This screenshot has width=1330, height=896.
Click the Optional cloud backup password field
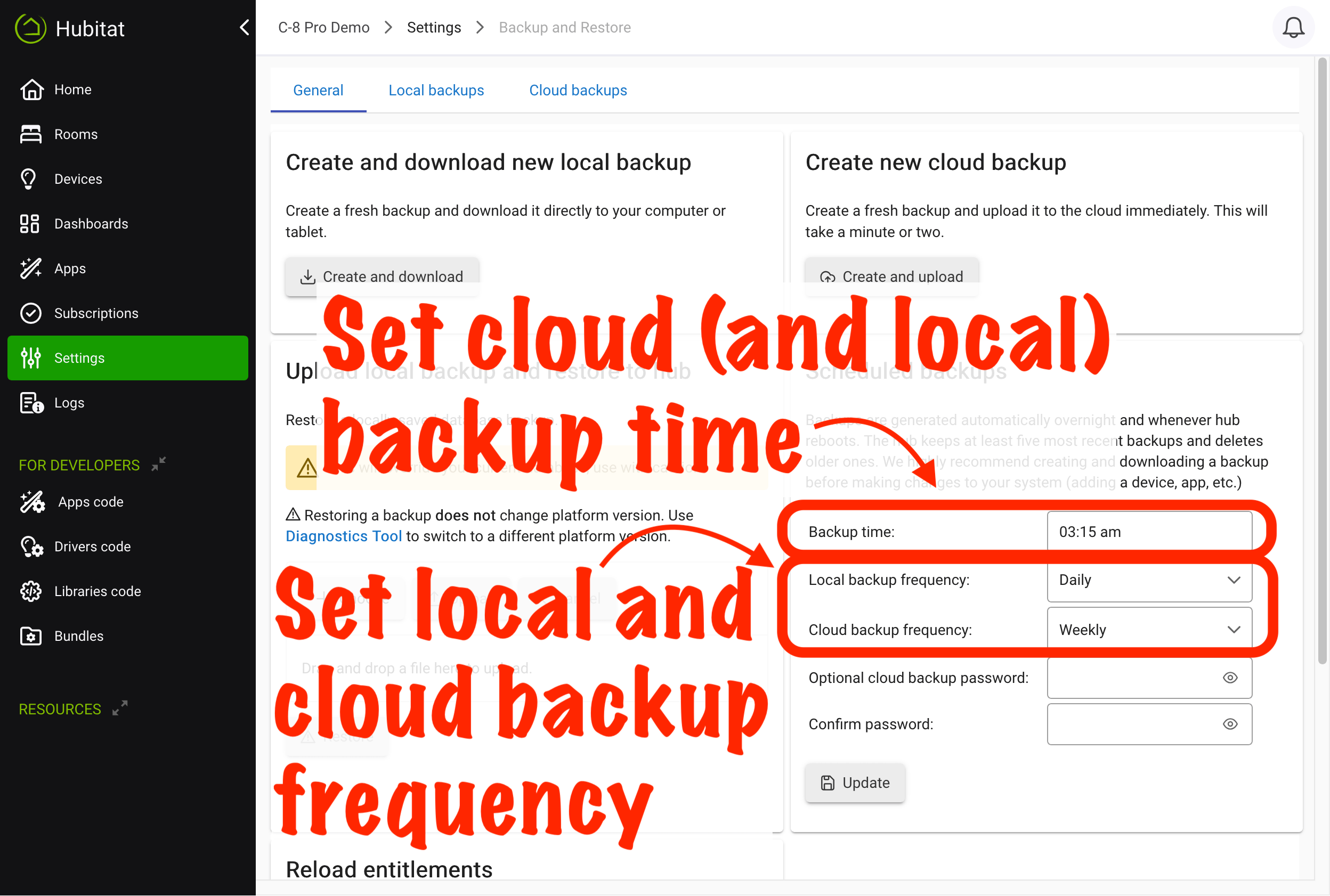click(x=1149, y=678)
